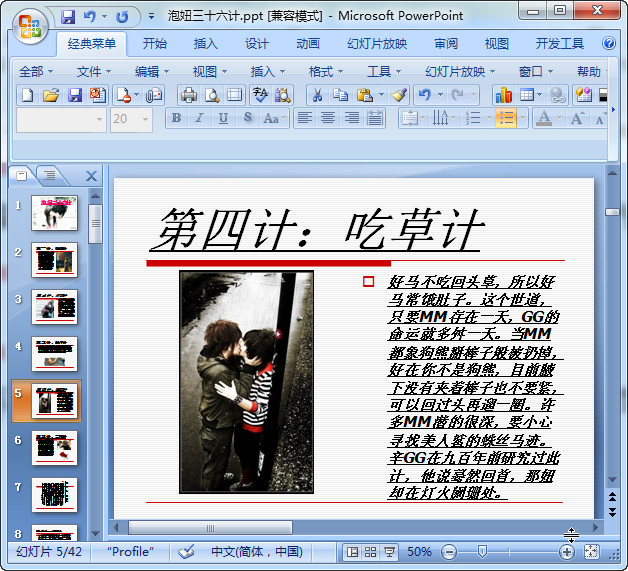Image resolution: width=628 pixels, height=571 pixels.
Task: Toggle Bold formatting
Action: pos(176,118)
